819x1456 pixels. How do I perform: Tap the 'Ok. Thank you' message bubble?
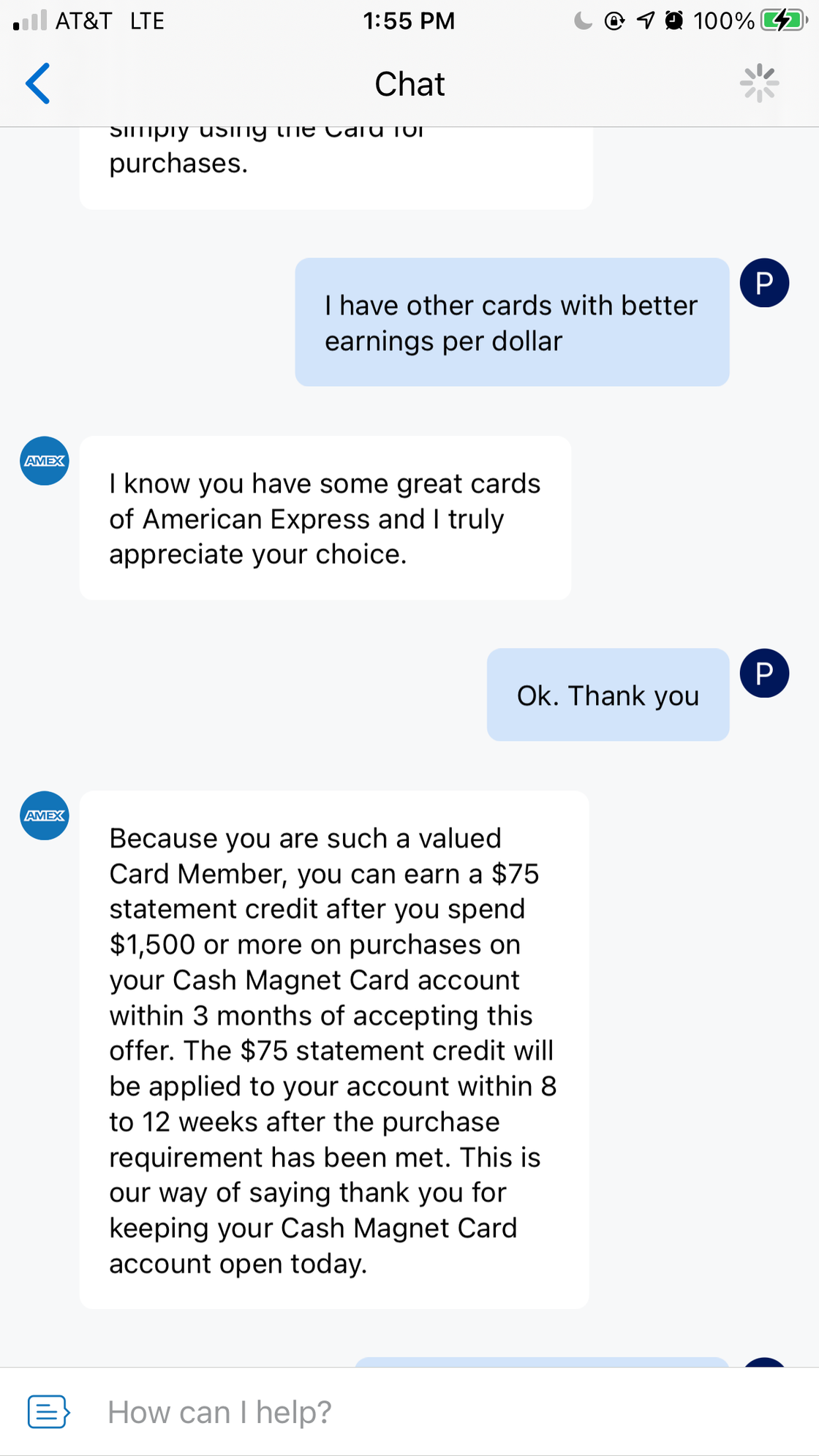pyautogui.click(x=608, y=695)
